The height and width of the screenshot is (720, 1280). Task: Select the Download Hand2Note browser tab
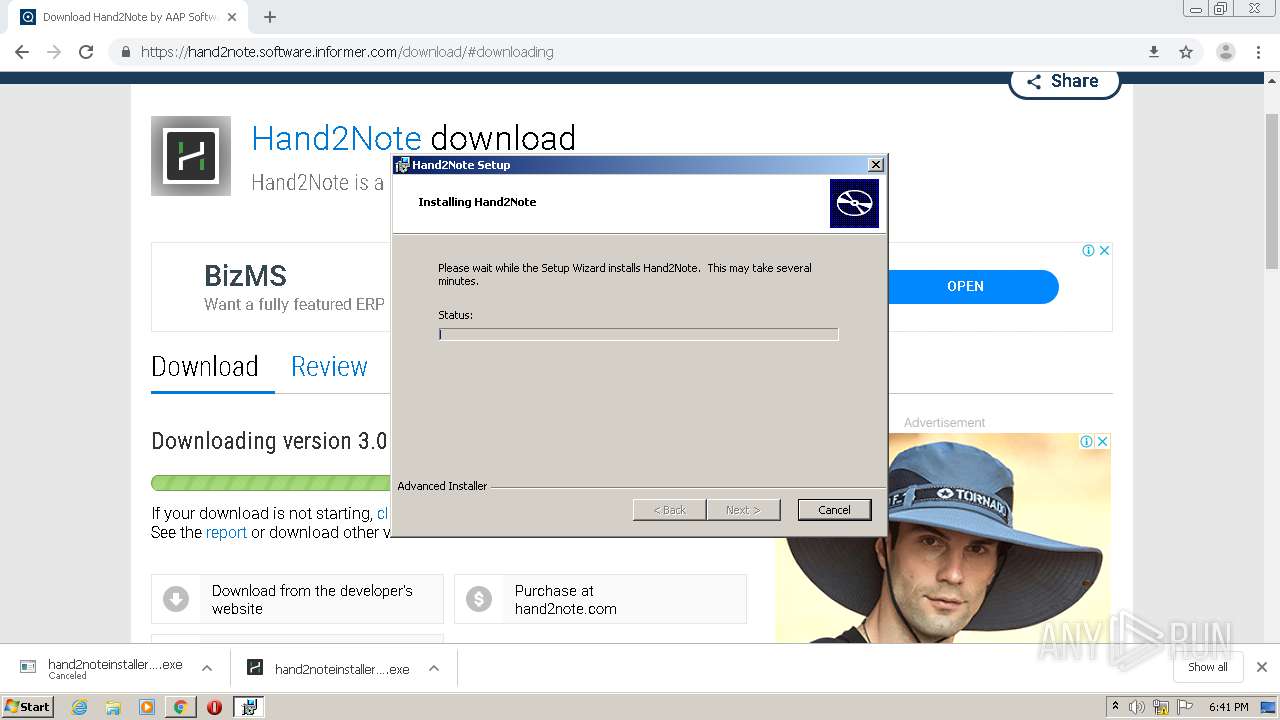128,17
